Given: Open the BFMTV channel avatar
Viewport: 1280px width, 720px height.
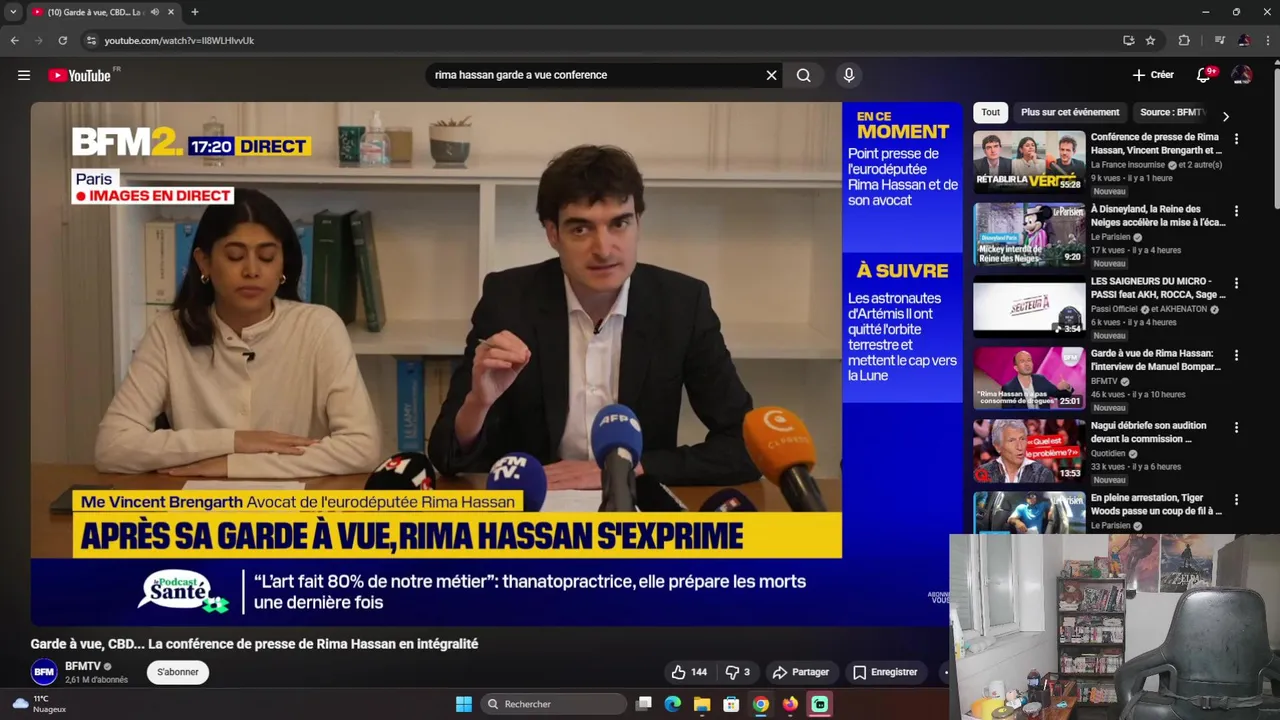Looking at the screenshot, I should [x=44, y=672].
